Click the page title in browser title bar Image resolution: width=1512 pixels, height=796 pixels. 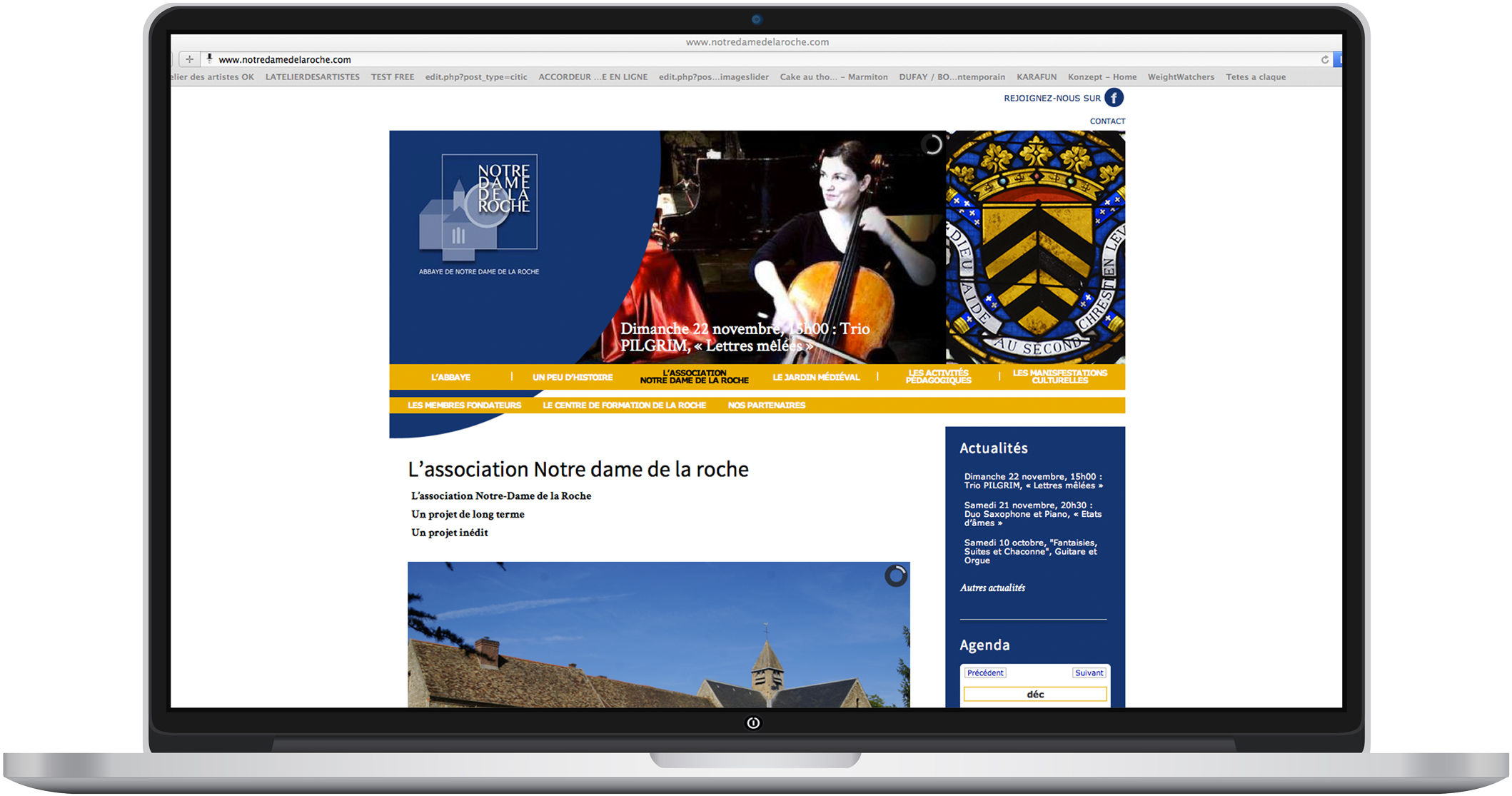click(757, 42)
